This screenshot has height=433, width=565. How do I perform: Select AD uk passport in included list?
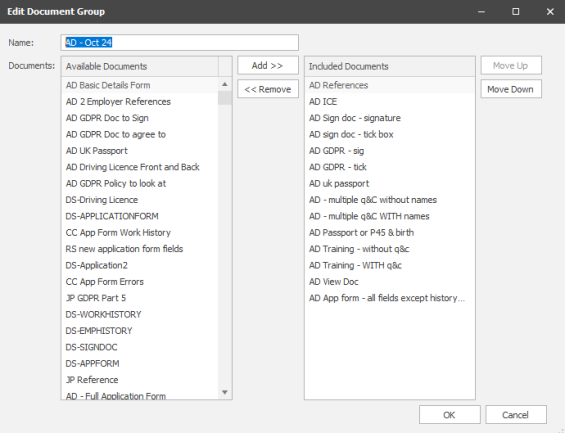[x=390, y=184]
